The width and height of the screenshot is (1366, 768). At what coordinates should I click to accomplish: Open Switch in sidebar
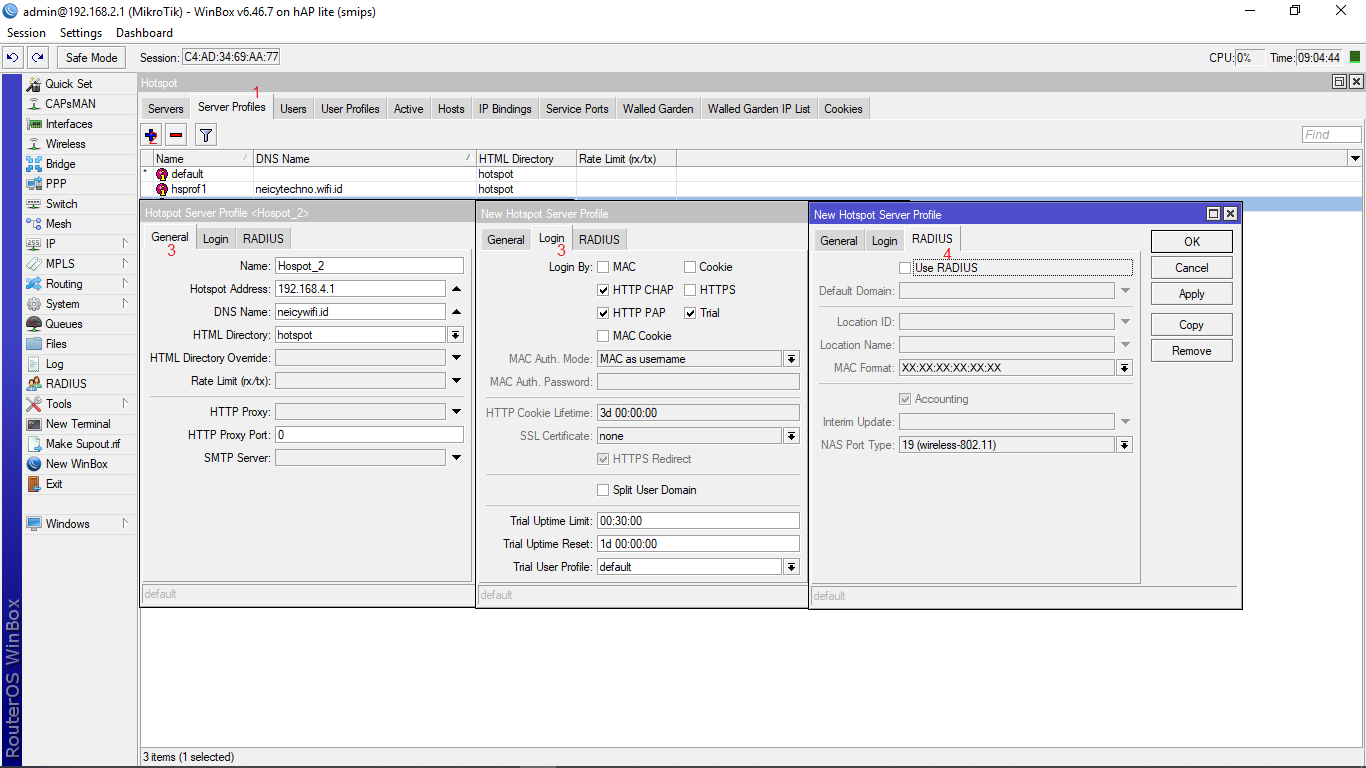click(80, 204)
